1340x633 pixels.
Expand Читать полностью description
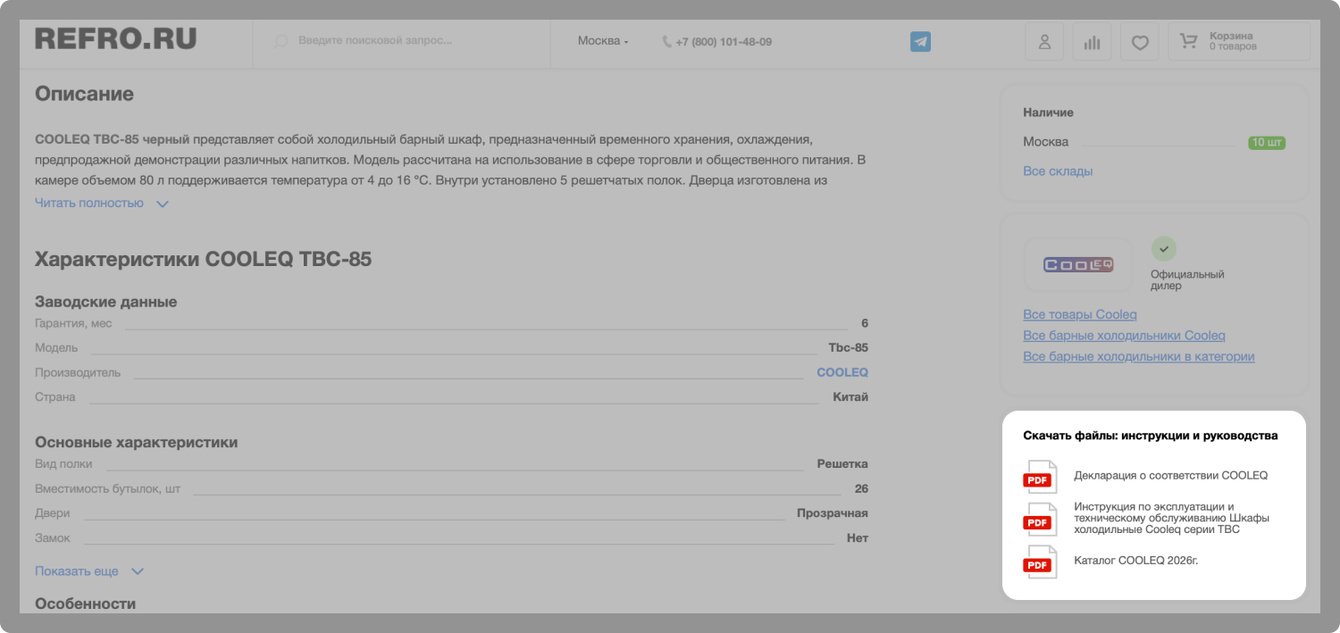coord(102,203)
